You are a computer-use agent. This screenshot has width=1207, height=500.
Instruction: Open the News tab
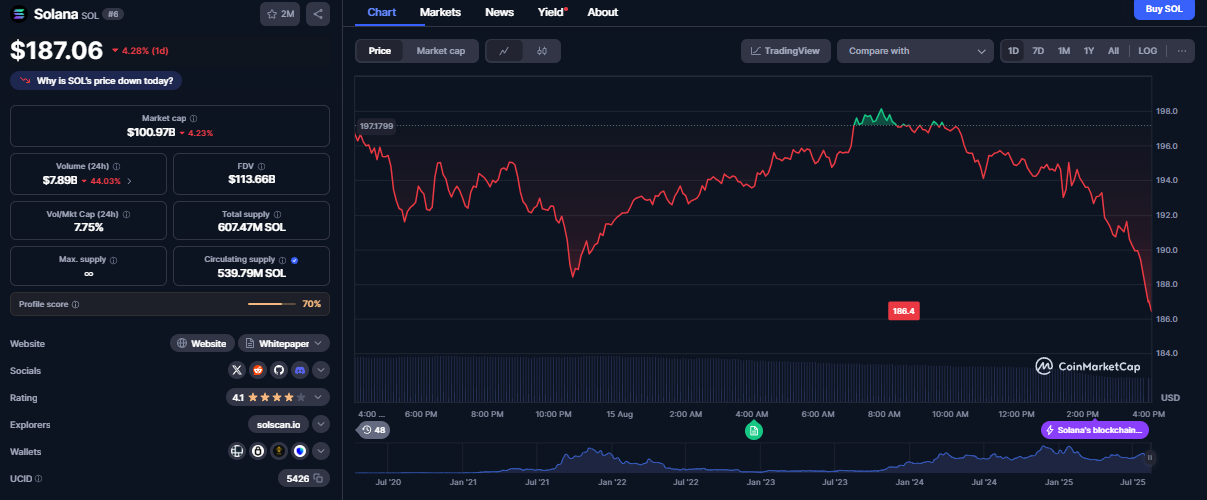(499, 12)
